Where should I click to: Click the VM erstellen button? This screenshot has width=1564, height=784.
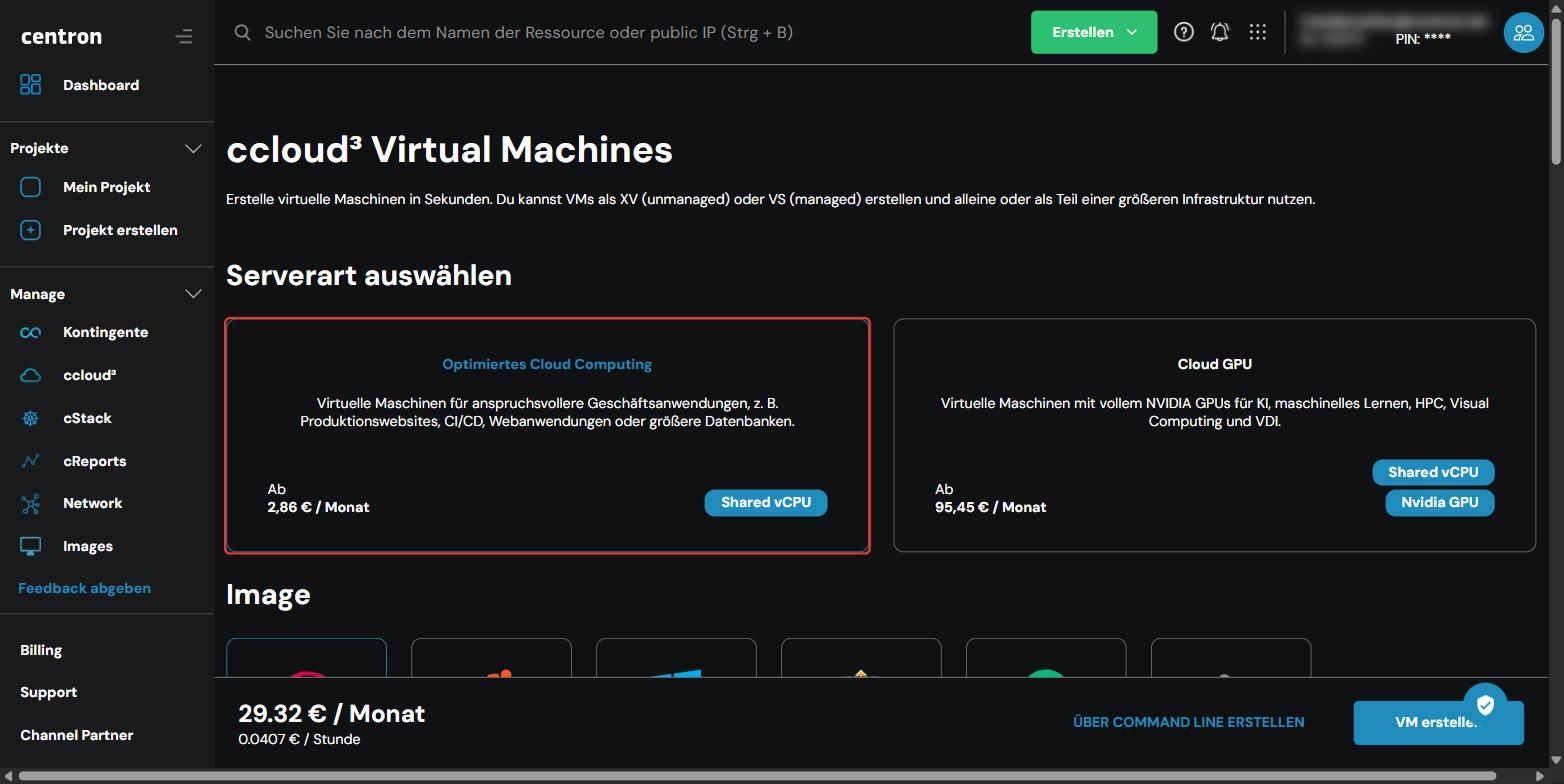(1438, 723)
